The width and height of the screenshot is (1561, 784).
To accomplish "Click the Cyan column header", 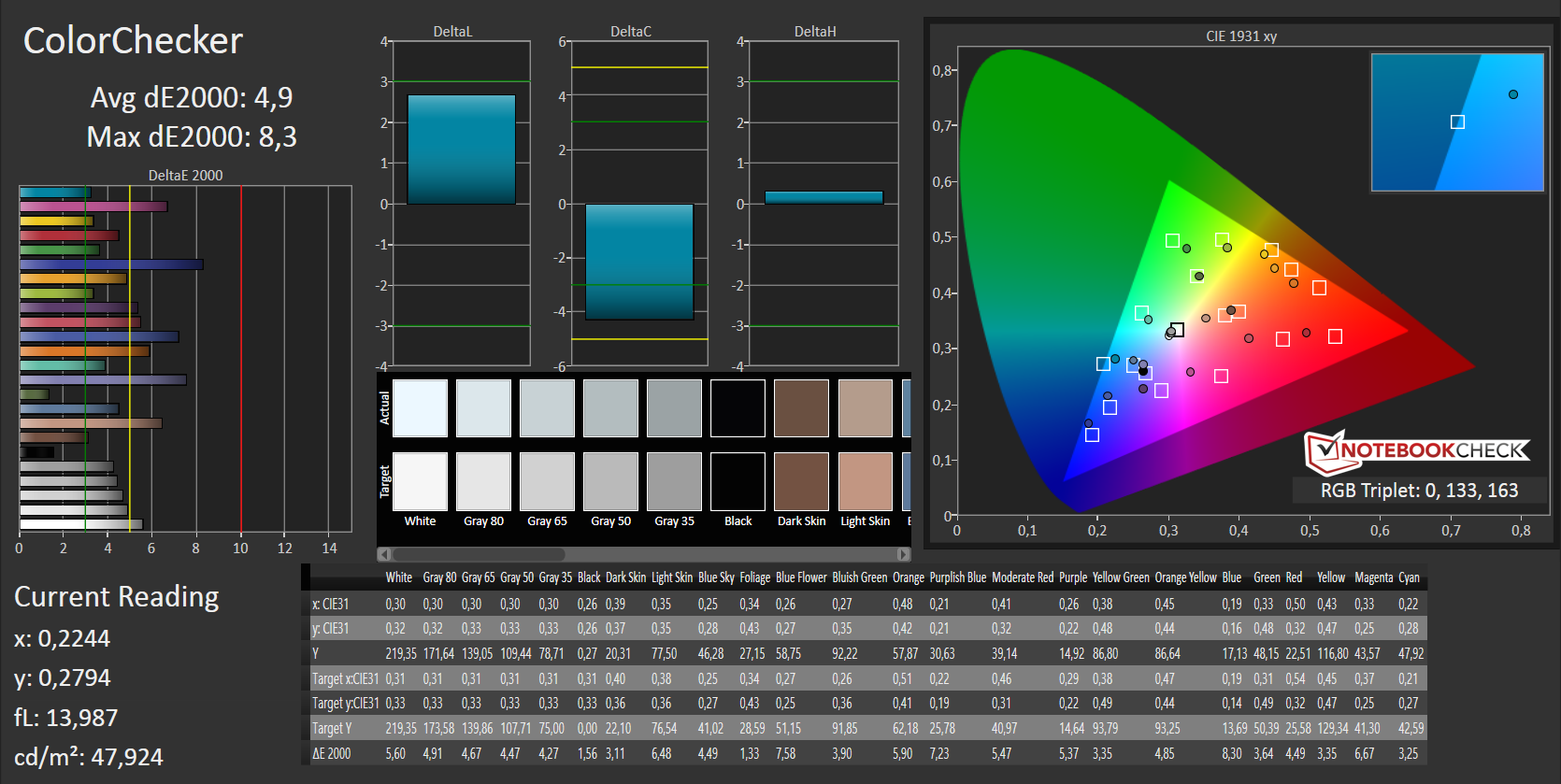I will point(1409,577).
